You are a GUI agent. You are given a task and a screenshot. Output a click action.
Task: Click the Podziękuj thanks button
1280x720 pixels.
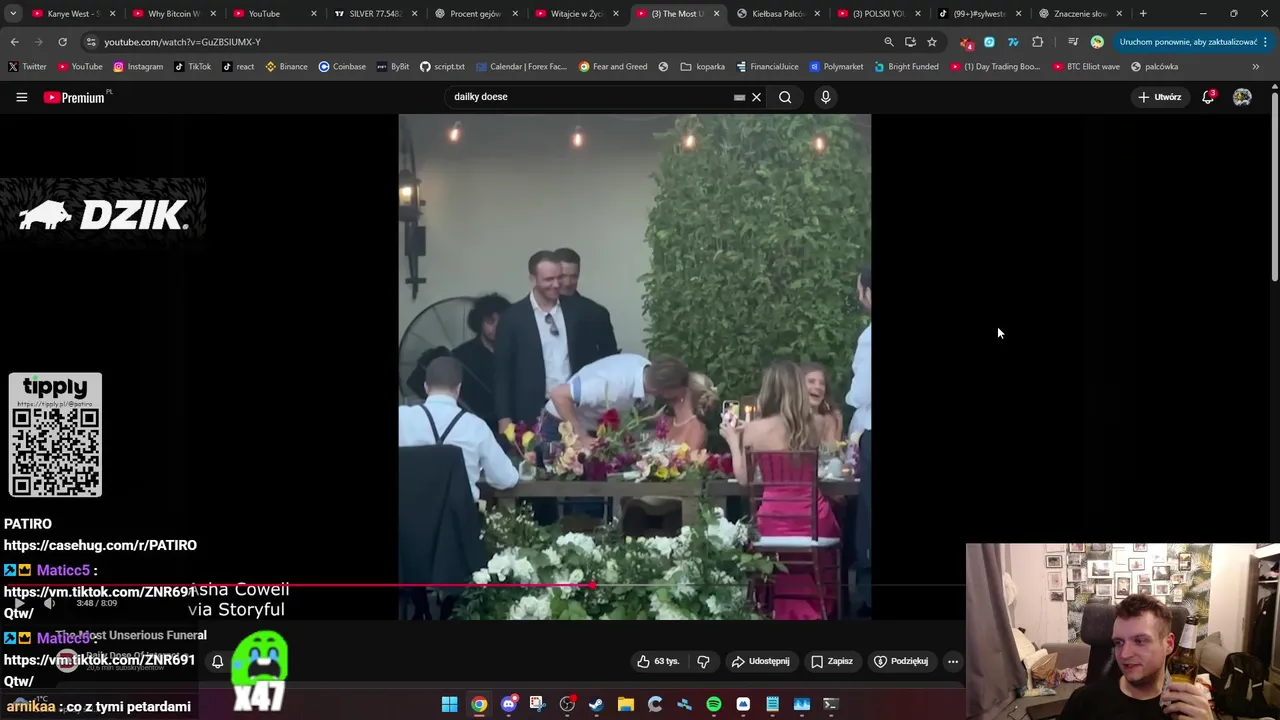coord(901,661)
